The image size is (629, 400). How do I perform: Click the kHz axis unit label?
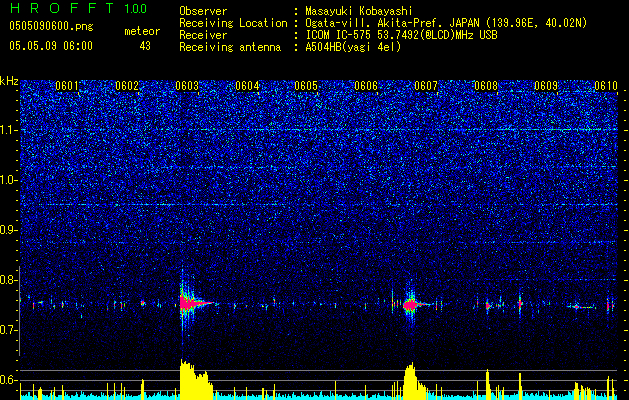coord(9,81)
